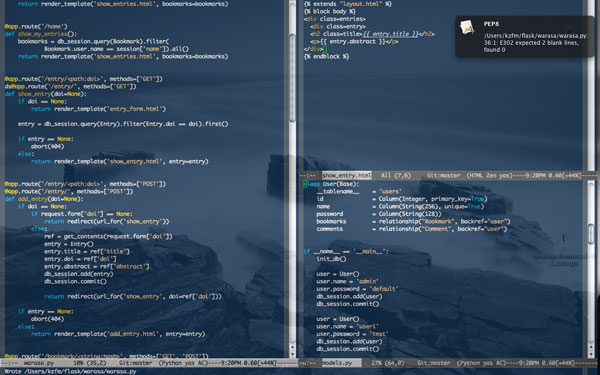Click the 'ref = get_contents(request.form['doi'])' line
Image resolution: width=600 pixels, height=375 pixels.
point(108,236)
